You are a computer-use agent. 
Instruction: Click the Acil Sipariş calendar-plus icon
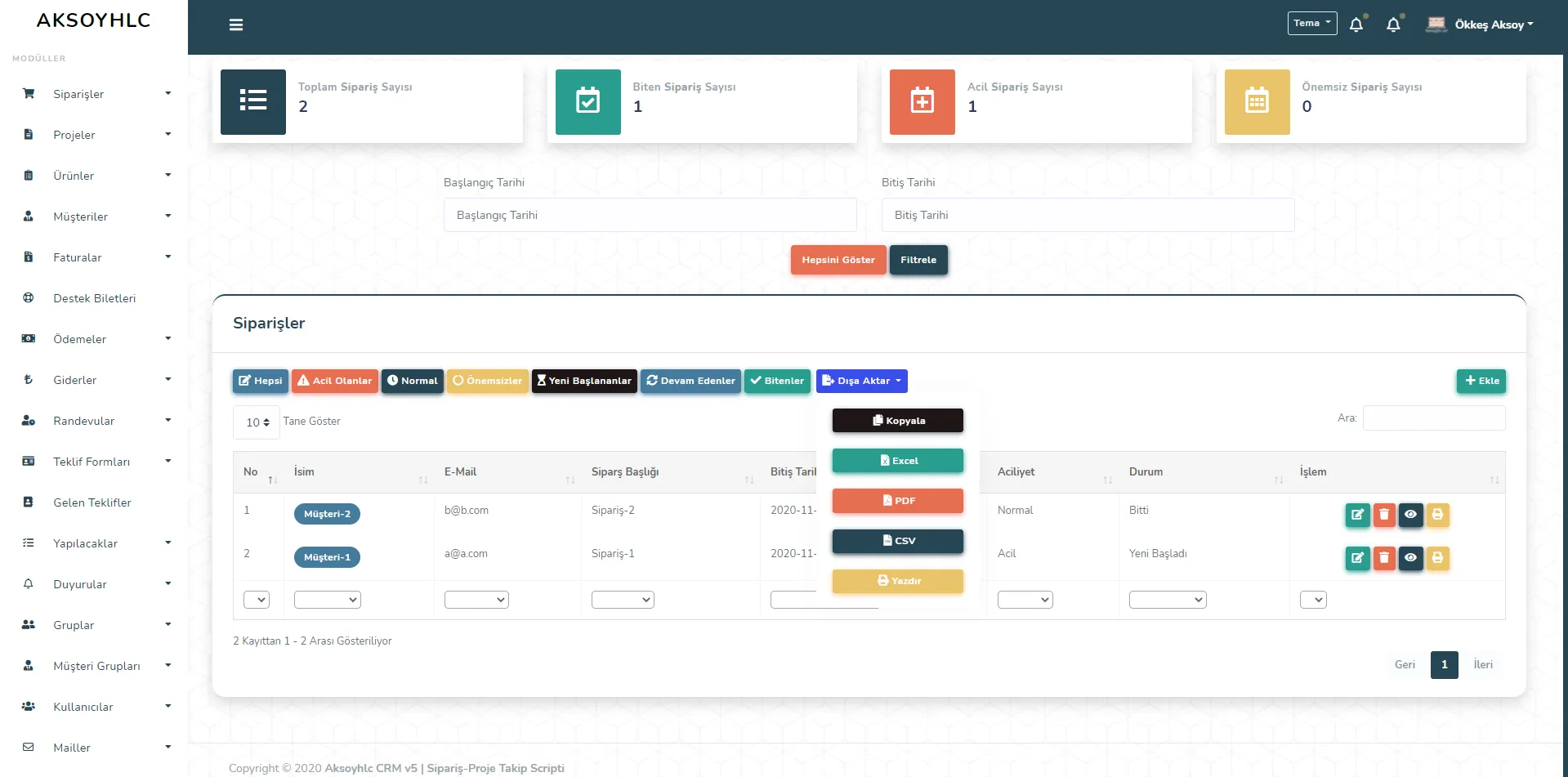(x=922, y=101)
